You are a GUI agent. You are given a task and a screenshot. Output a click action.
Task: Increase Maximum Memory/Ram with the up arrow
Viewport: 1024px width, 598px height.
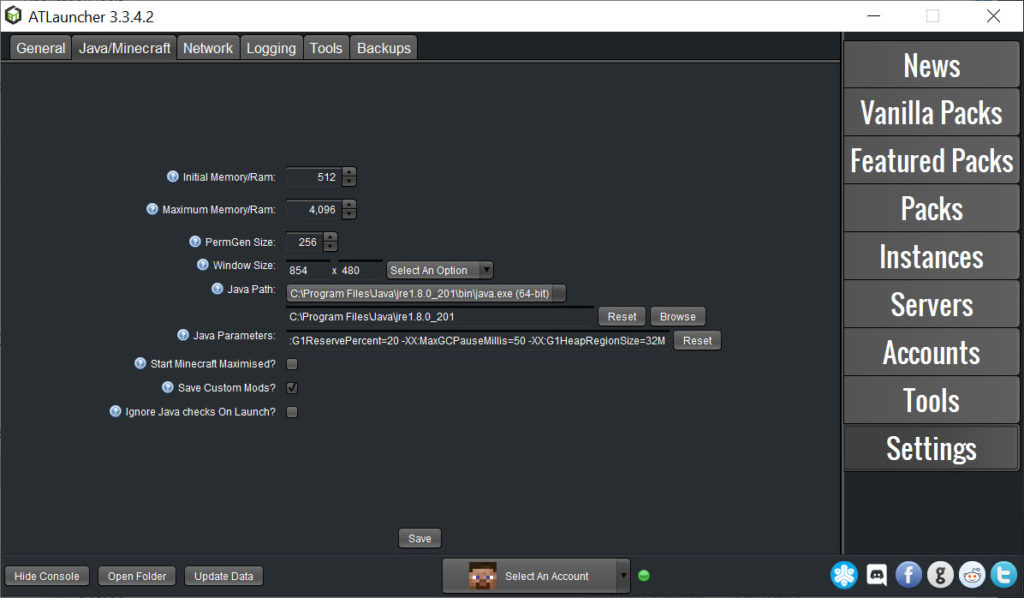349,205
